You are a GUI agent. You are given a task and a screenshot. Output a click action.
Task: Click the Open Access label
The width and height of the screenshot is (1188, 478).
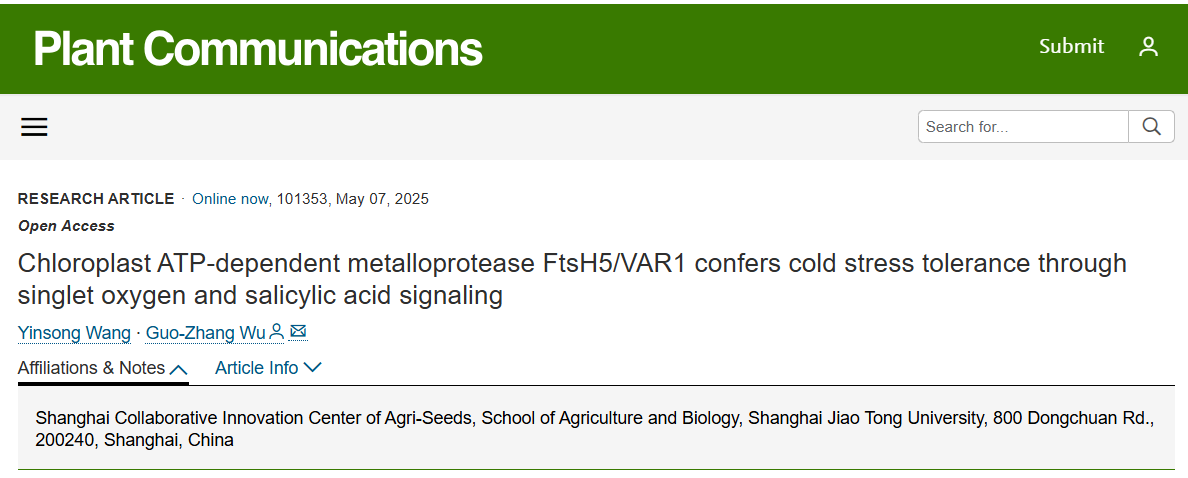click(x=67, y=226)
